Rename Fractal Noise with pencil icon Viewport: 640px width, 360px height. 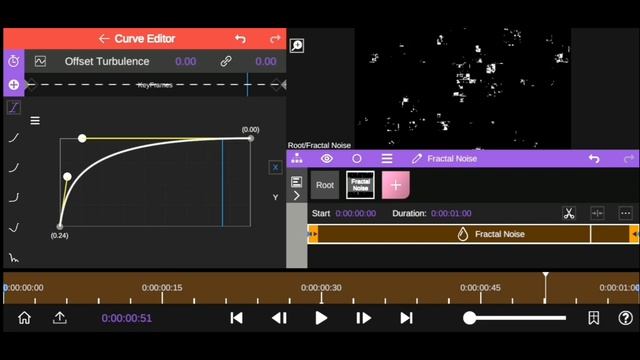(417, 158)
